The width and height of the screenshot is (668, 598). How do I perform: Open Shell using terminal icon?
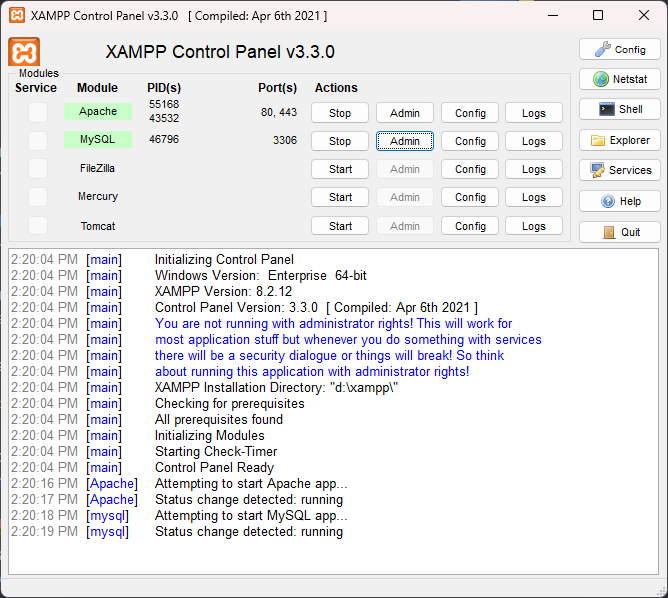point(606,109)
